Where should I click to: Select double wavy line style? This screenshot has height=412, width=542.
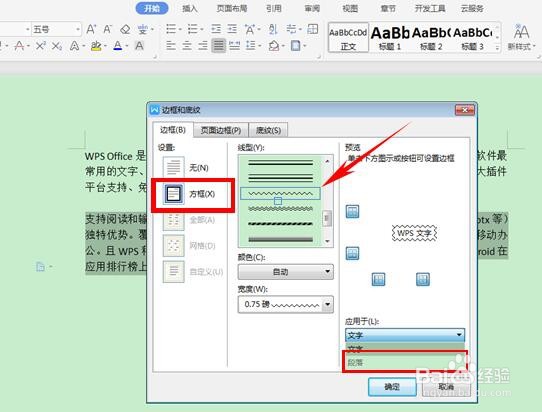[x=280, y=208]
